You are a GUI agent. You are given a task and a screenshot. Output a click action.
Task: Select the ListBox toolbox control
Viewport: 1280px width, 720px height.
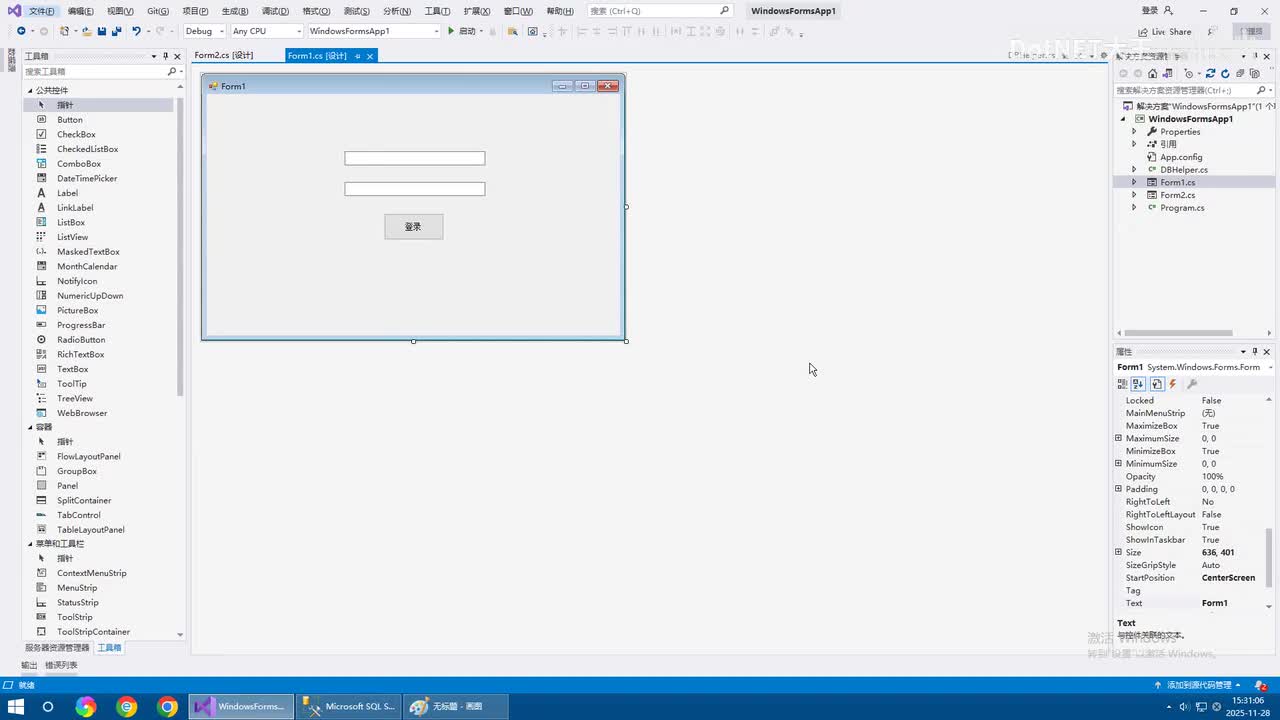pos(71,222)
